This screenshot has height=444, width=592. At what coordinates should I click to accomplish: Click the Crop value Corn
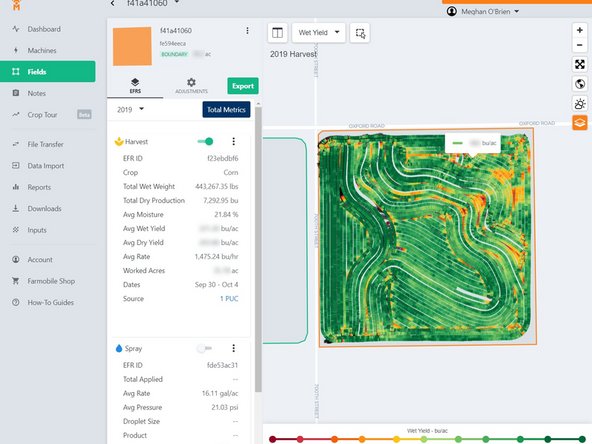[x=231, y=172]
